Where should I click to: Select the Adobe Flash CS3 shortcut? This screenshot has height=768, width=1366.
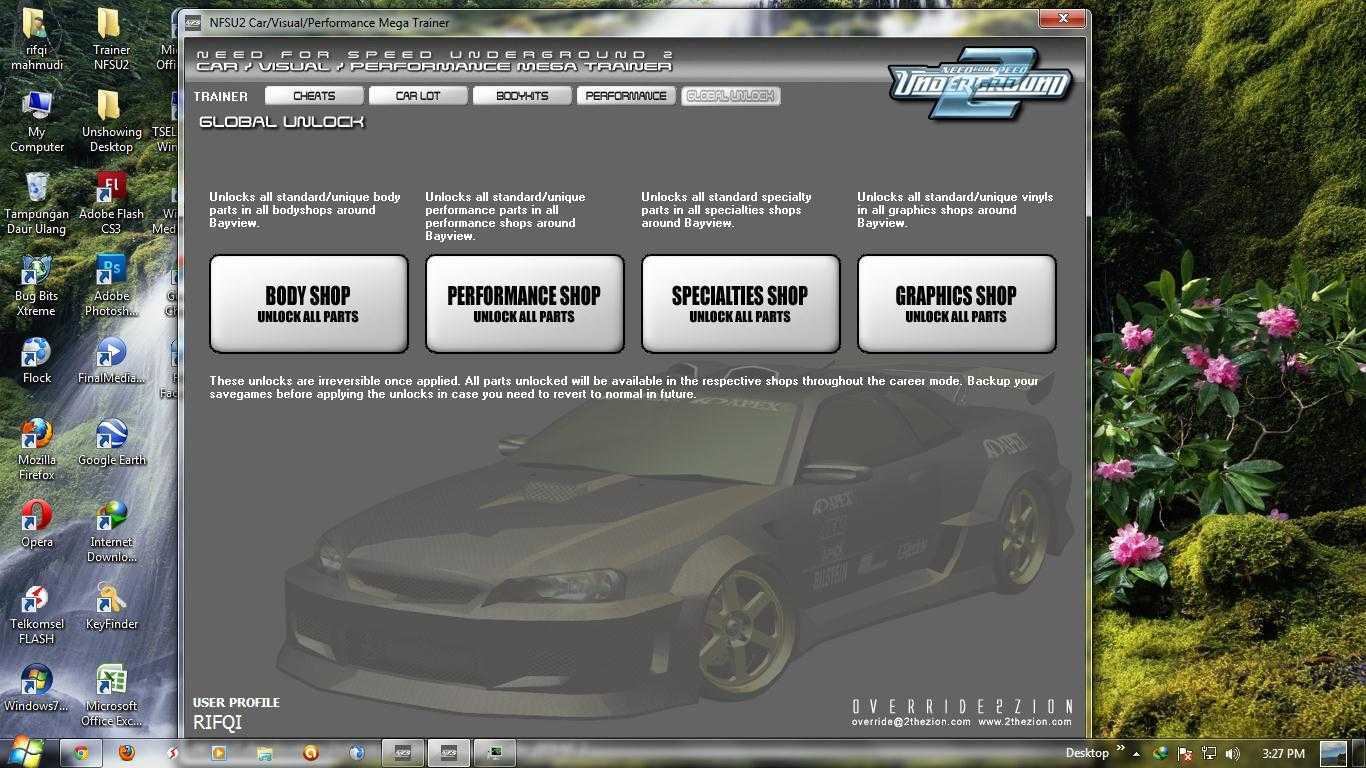111,204
